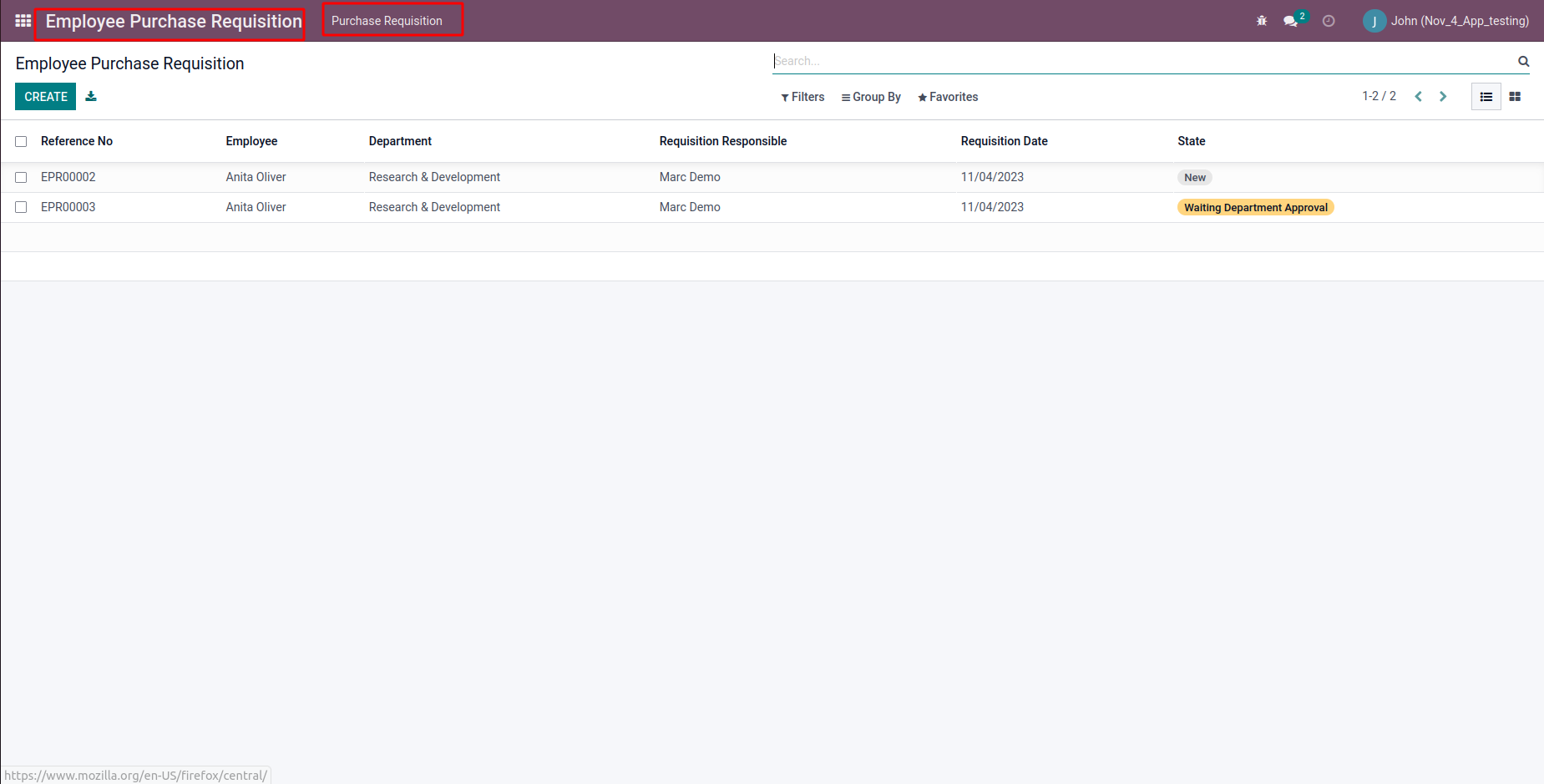The width and height of the screenshot is (1544, 784).
Task: Open the Group By dropdown
Action: pos(871,97)
